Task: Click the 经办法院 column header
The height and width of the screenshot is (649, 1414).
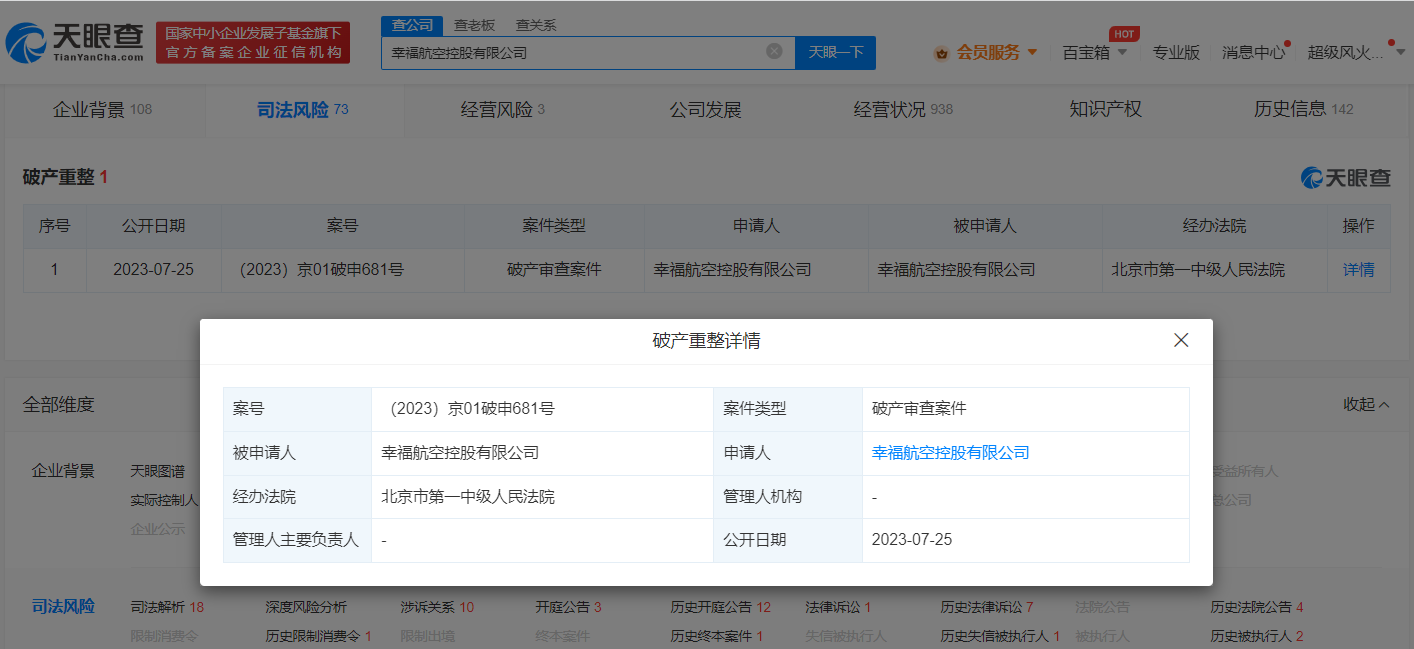Action: [1215, 226]
